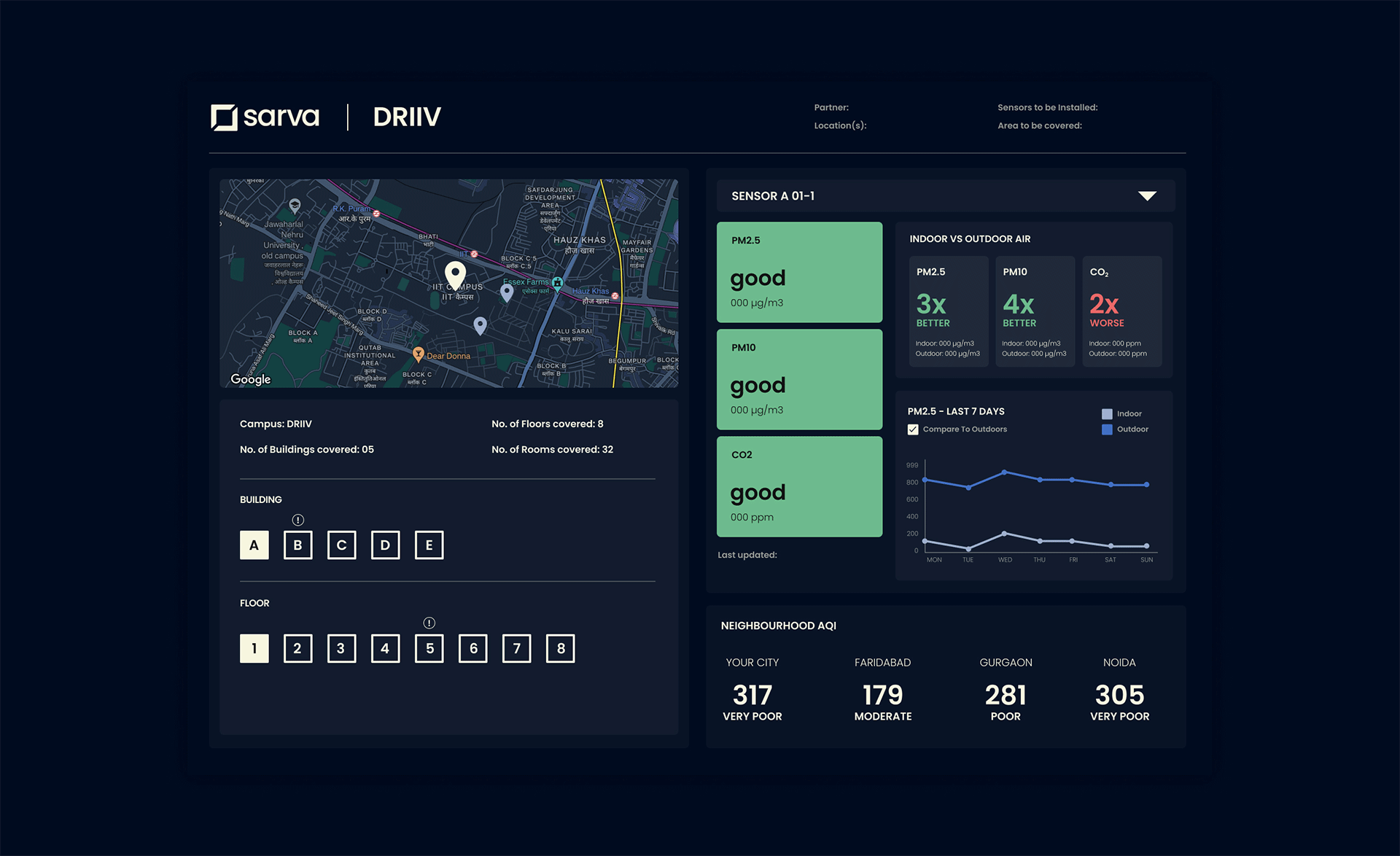Click 'No. of Rooms covered: 32'

point(552,449)
